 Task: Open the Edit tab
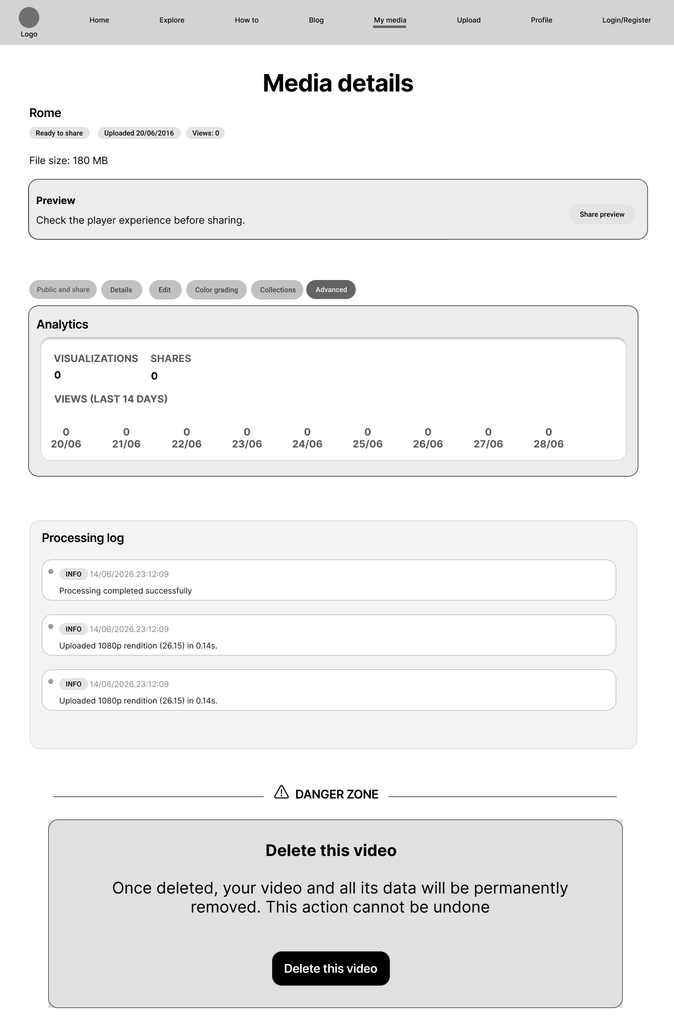tap(165, 289)
